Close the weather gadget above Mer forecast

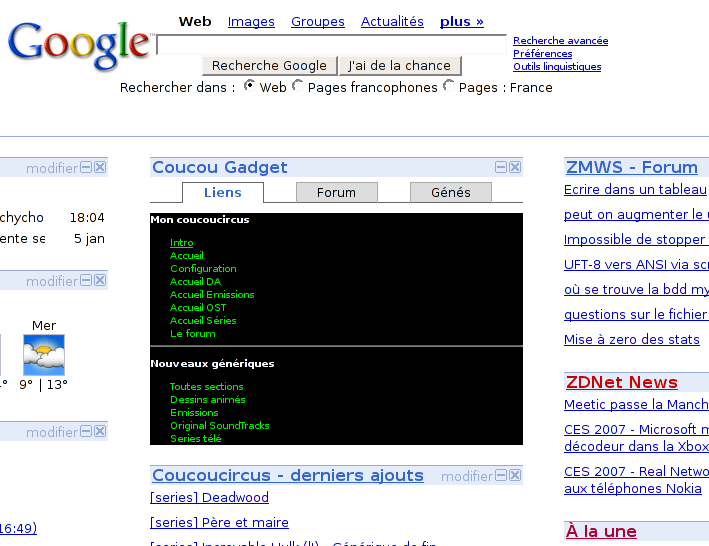(x=100, y=281)
